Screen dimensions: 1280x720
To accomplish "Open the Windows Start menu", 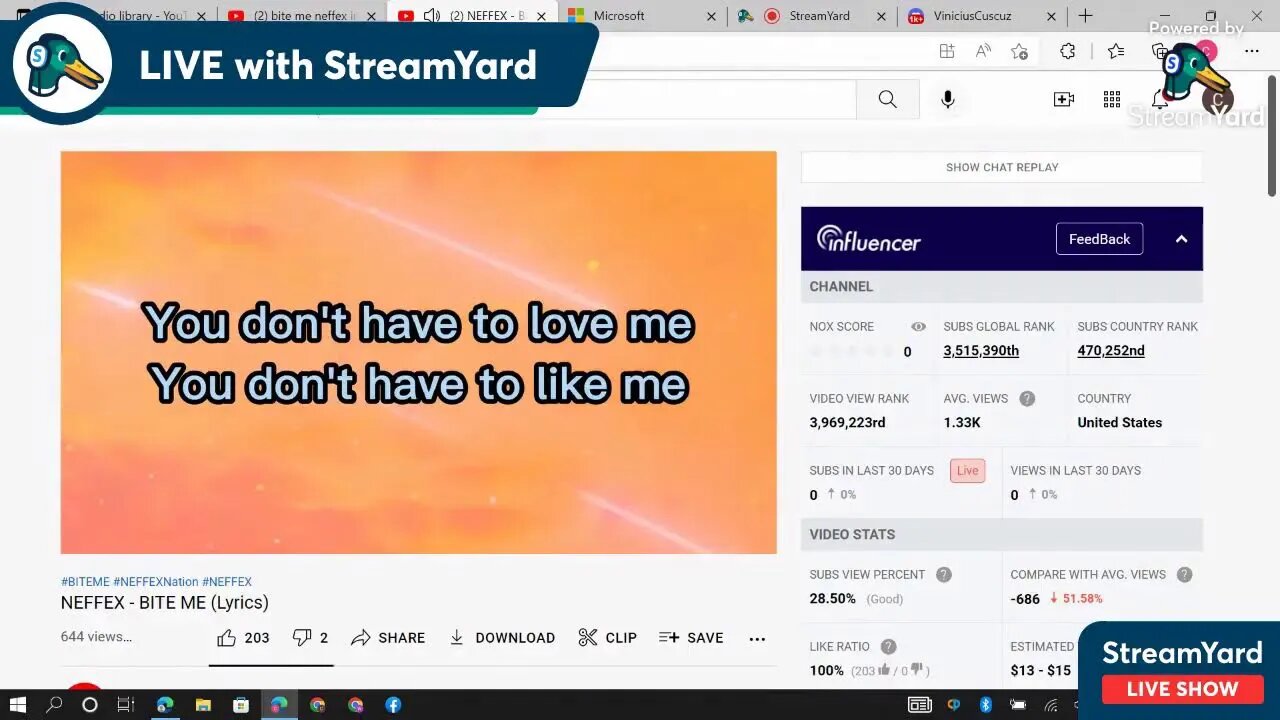I will [17, 705].
